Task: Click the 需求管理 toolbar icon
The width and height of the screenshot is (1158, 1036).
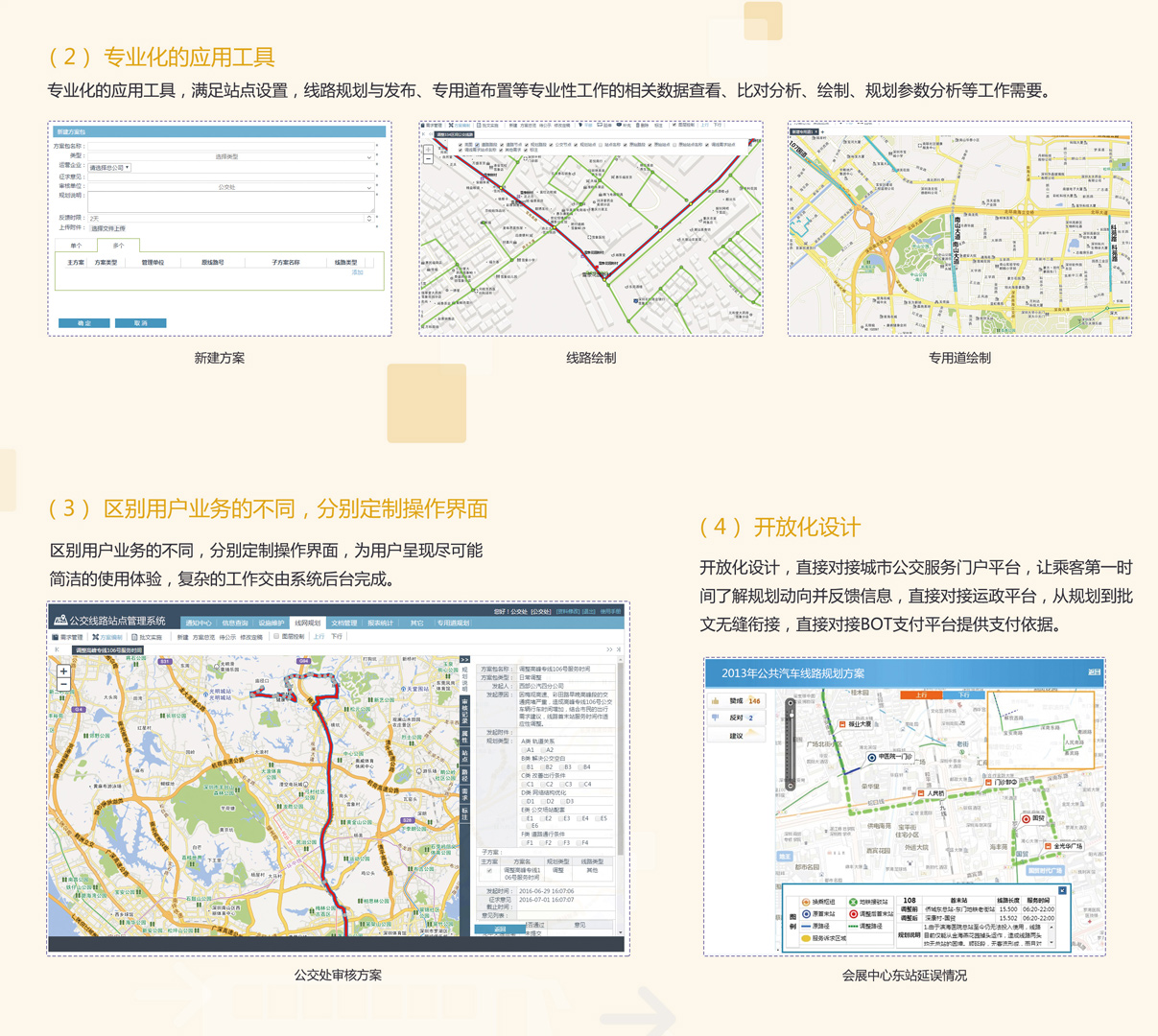Action: pos(56,637)
